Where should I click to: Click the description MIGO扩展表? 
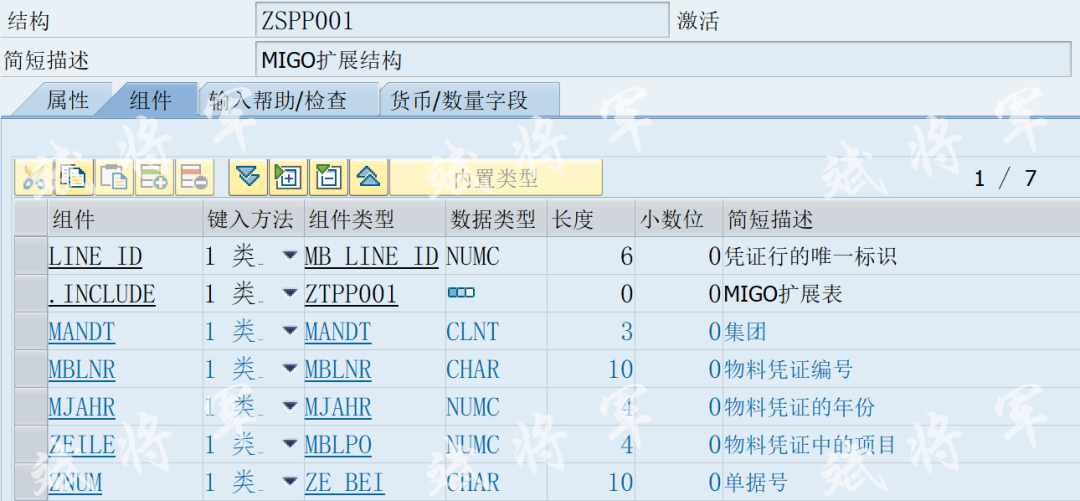pyautogui.click(x=783, y=294)
